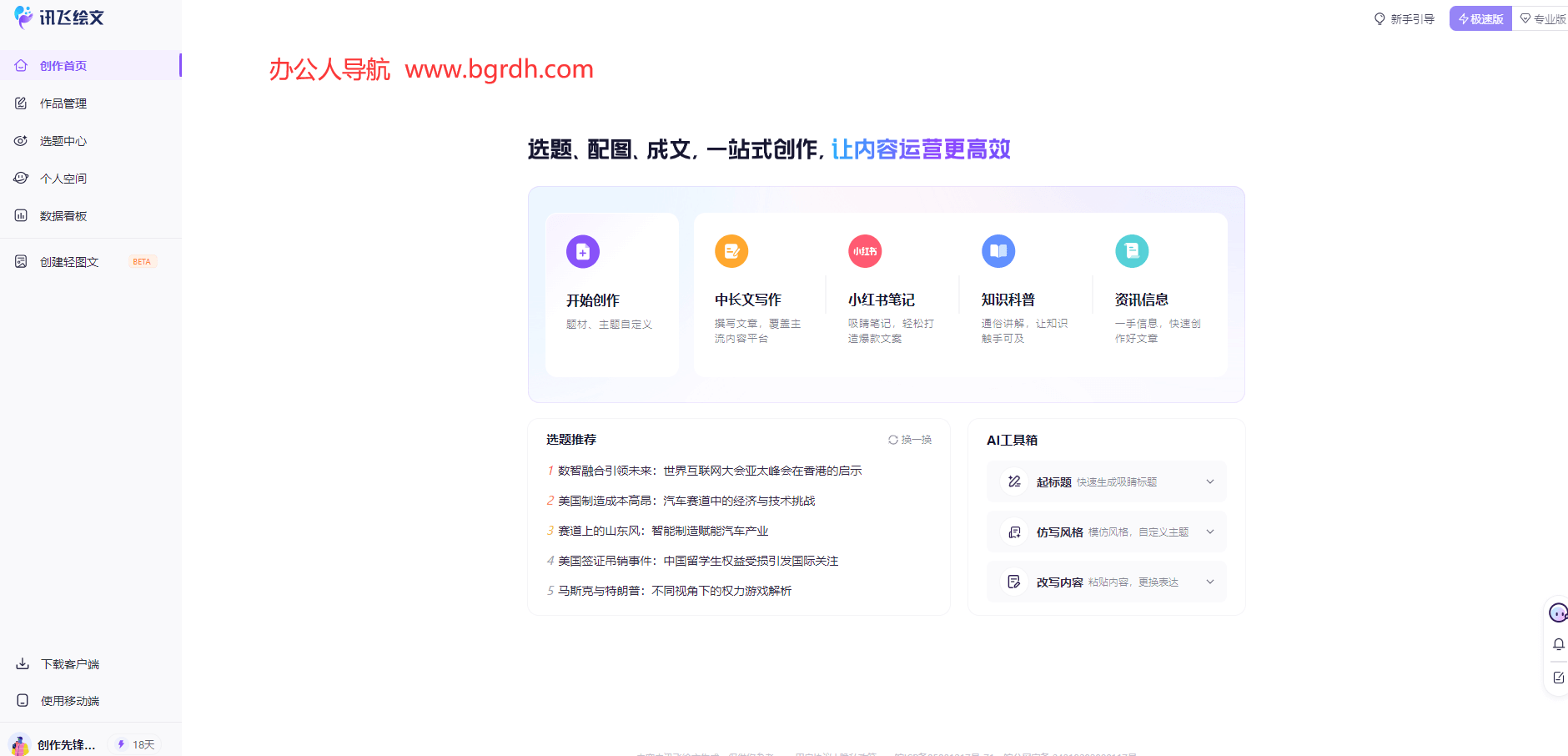The width and height of the screenshot is (1568, 756).
Task: Click the avatar icon on right edge
Action: coord(1558,612)
